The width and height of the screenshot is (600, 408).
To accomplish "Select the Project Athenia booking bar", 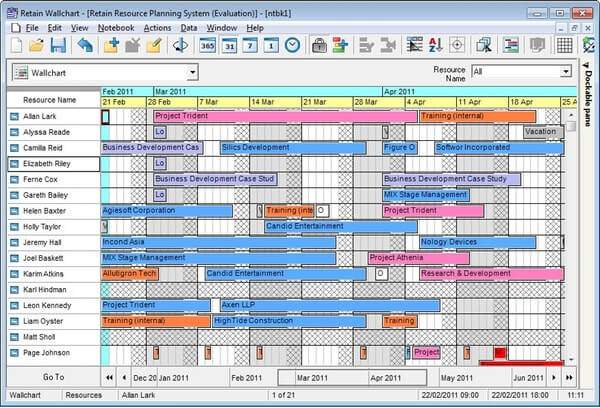I will [419, 258].
